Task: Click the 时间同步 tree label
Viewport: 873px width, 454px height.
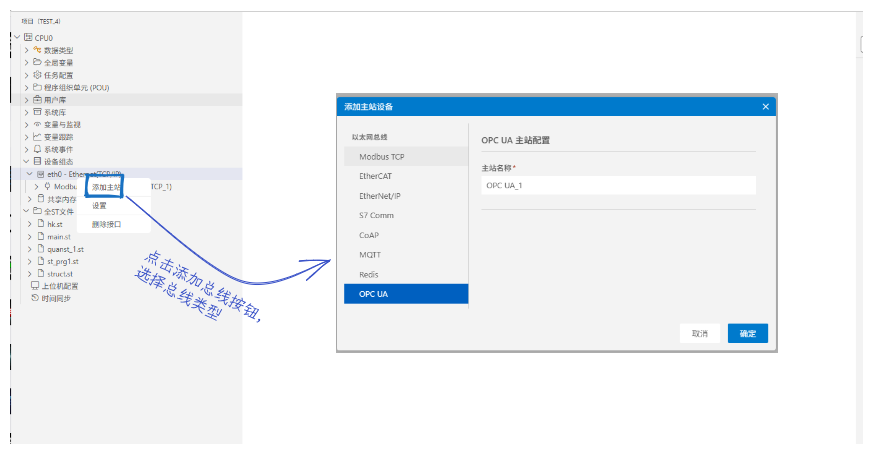Action: coord(56,298)
